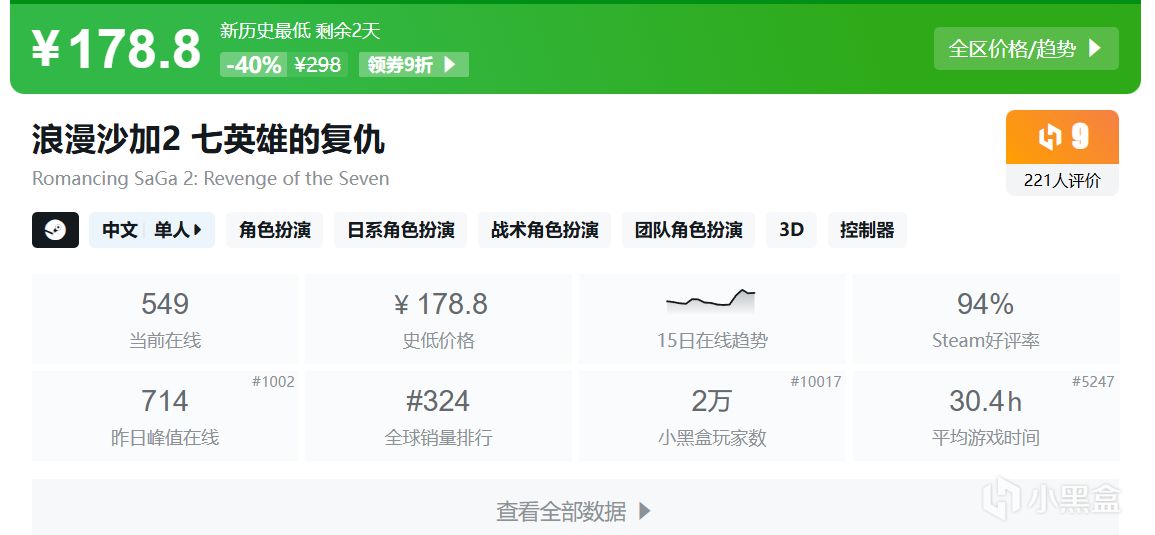The height and width of the screenshot is (535, 1155).
Task: Click the Steam platform icon tag
Action: pyautogui.click(x=55, y=230)
